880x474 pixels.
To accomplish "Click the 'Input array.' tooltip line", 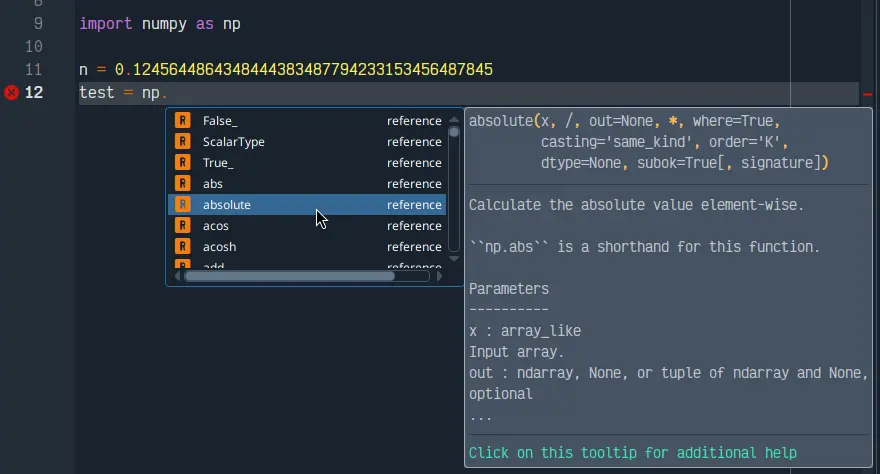I will pos(516,352).
